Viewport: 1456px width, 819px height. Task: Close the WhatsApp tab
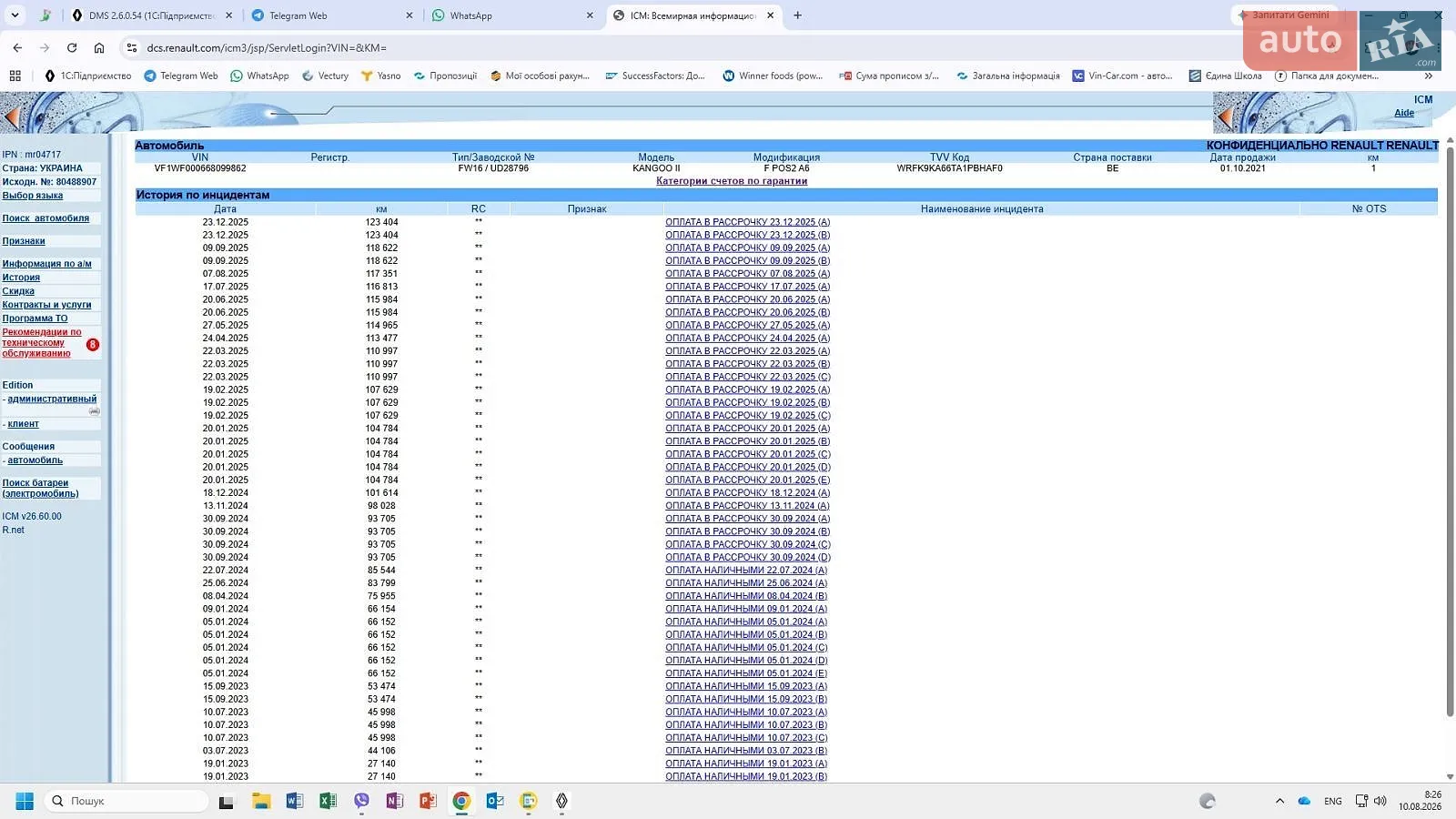(590, 15)
